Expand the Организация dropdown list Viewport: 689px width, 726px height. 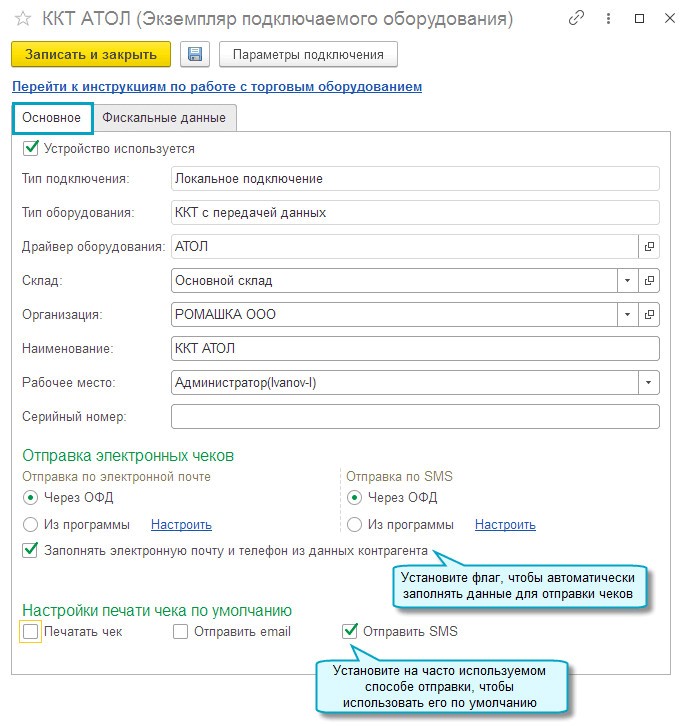(627, 315)
